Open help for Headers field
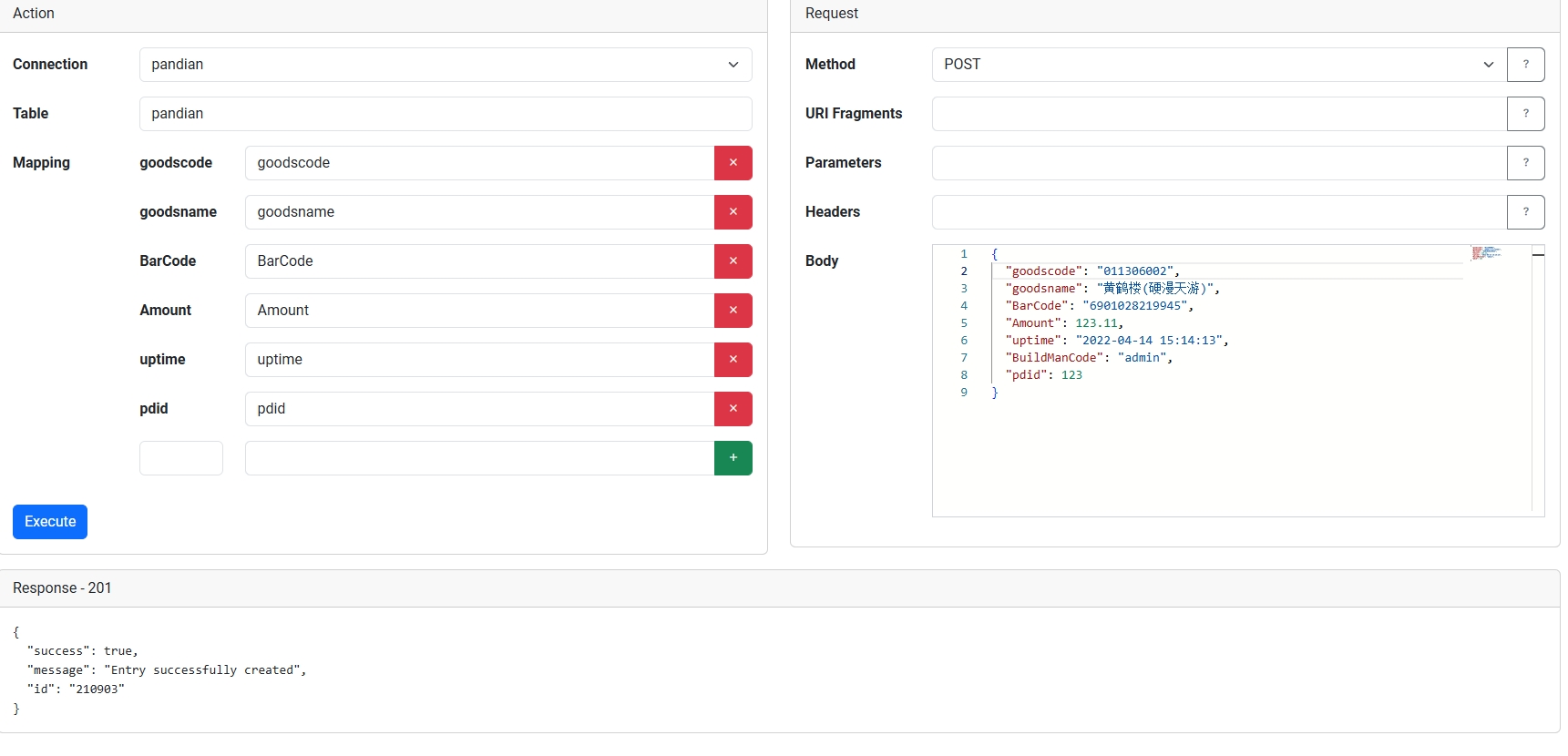1568x756 pixels. [x=1525, y=212]
